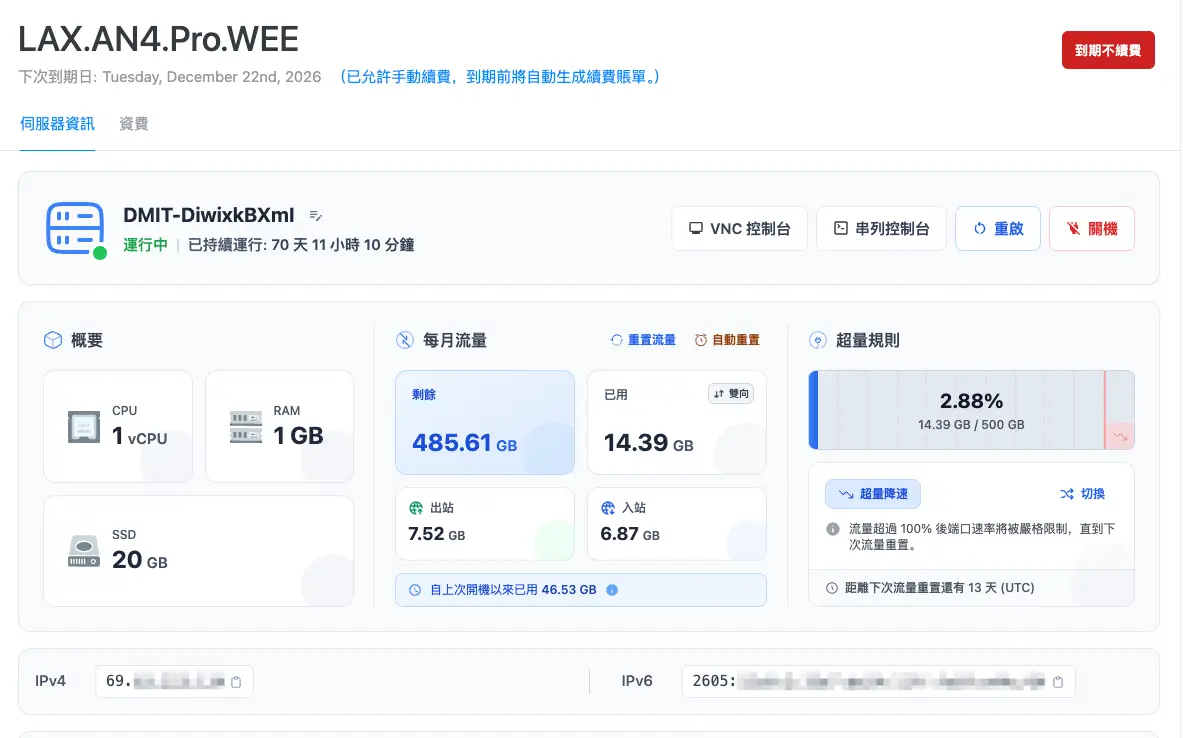The height and width of the screenshot is (738, 1183).
Task: Toggle the 超量降速 overage mode
Action: 873,494
